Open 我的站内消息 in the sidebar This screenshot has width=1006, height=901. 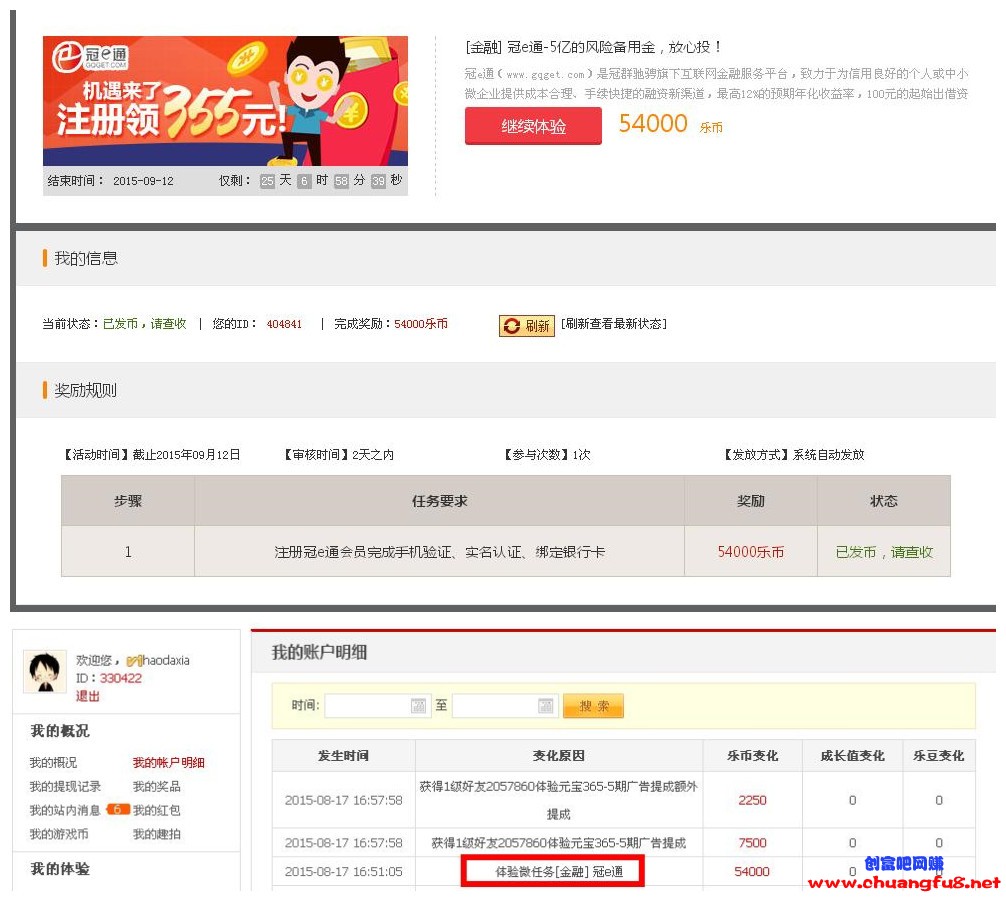pyautogui.click(x=65, y=810)
